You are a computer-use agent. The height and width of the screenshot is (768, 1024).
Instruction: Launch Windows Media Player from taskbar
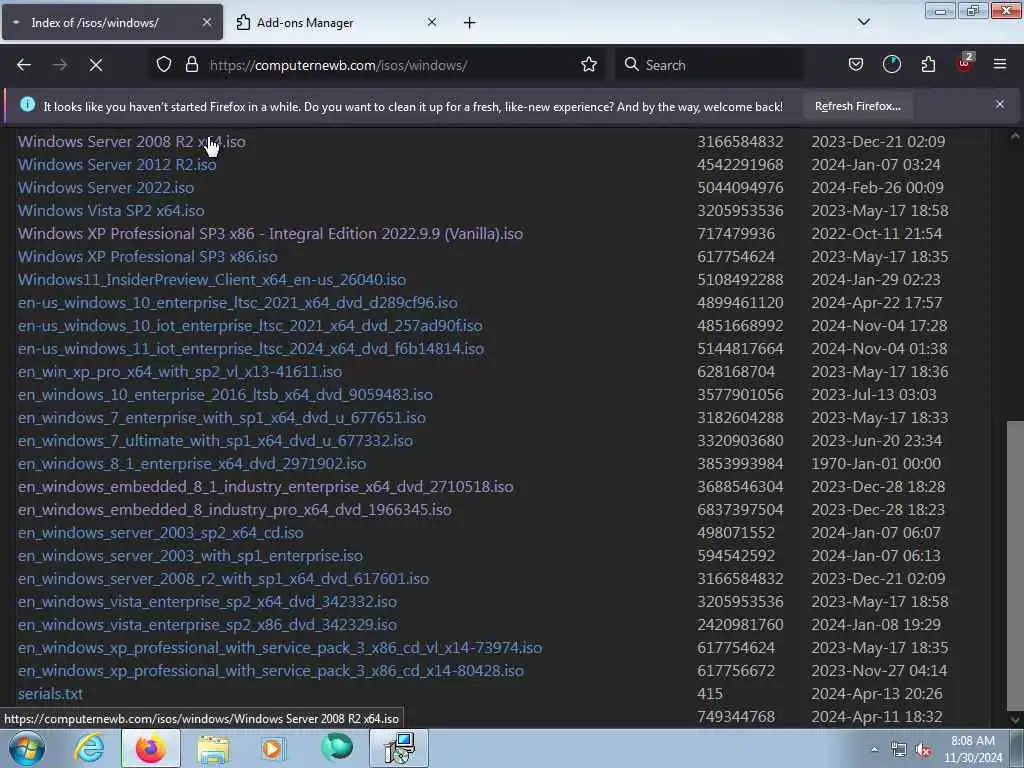273,748
